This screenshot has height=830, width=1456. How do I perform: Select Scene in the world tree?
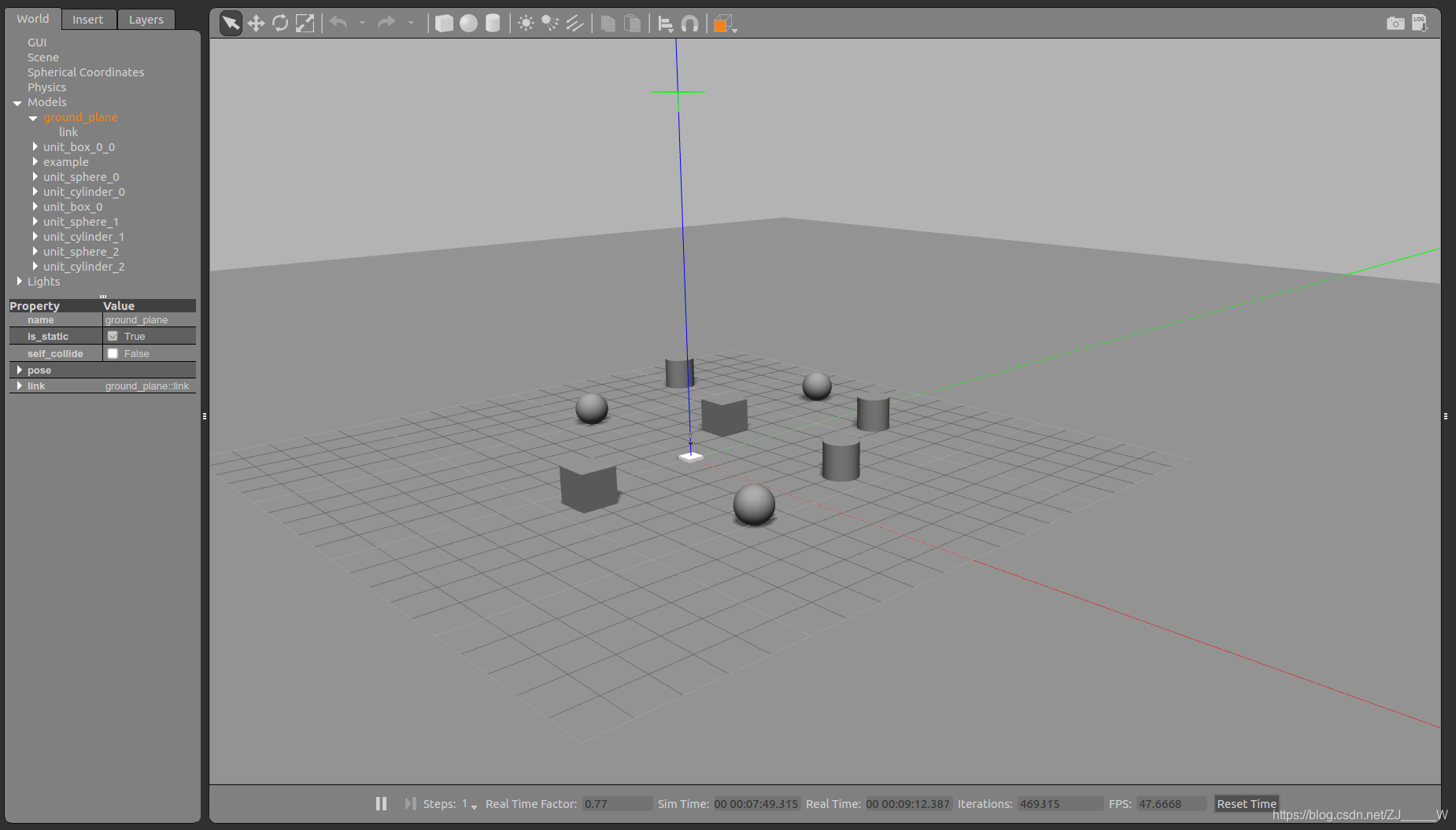click(43, 57)
